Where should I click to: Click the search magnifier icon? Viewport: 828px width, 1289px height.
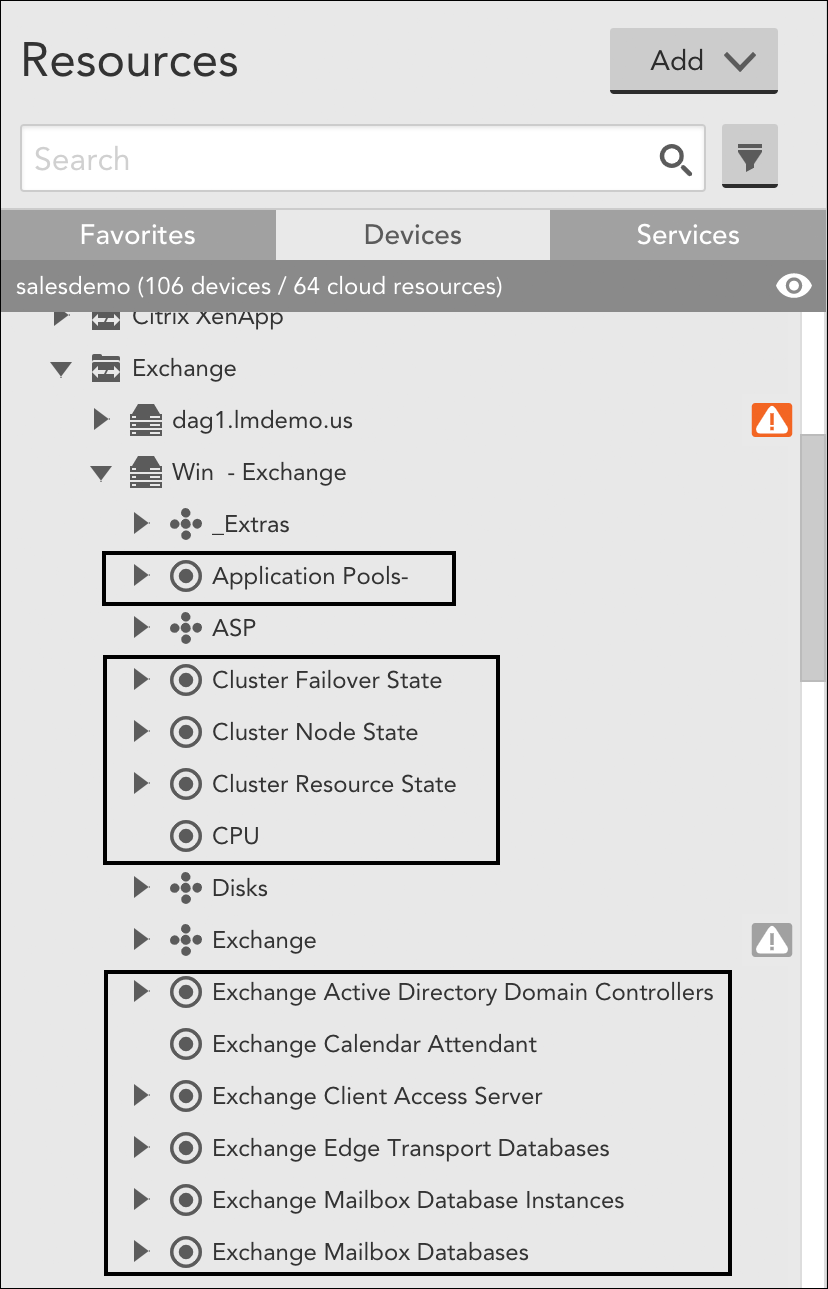point(675,159)
